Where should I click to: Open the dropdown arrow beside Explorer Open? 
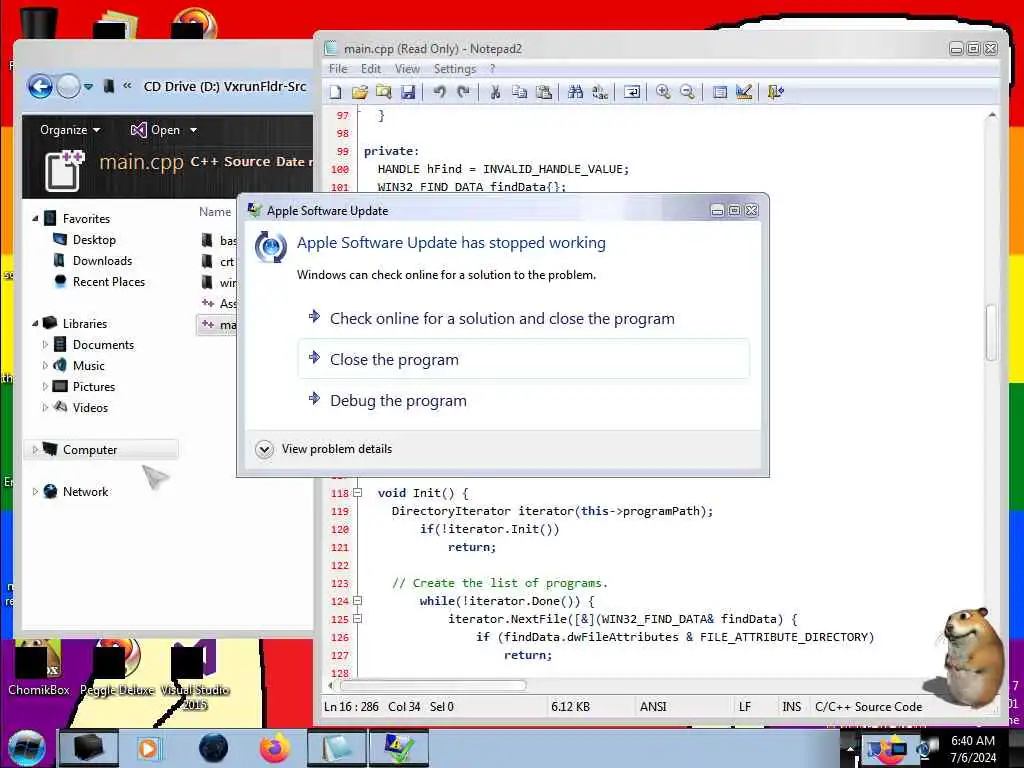pos(193,130)
